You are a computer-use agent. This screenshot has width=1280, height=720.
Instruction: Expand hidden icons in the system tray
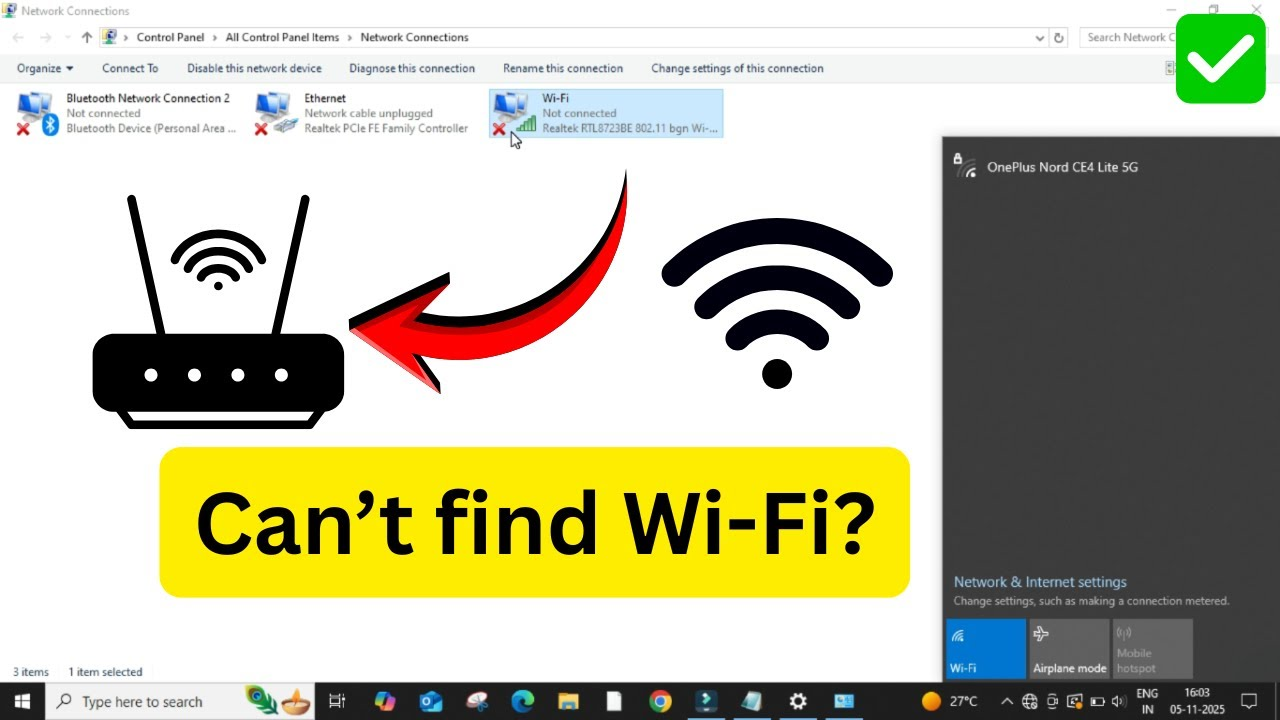(x=1007, y=701)
